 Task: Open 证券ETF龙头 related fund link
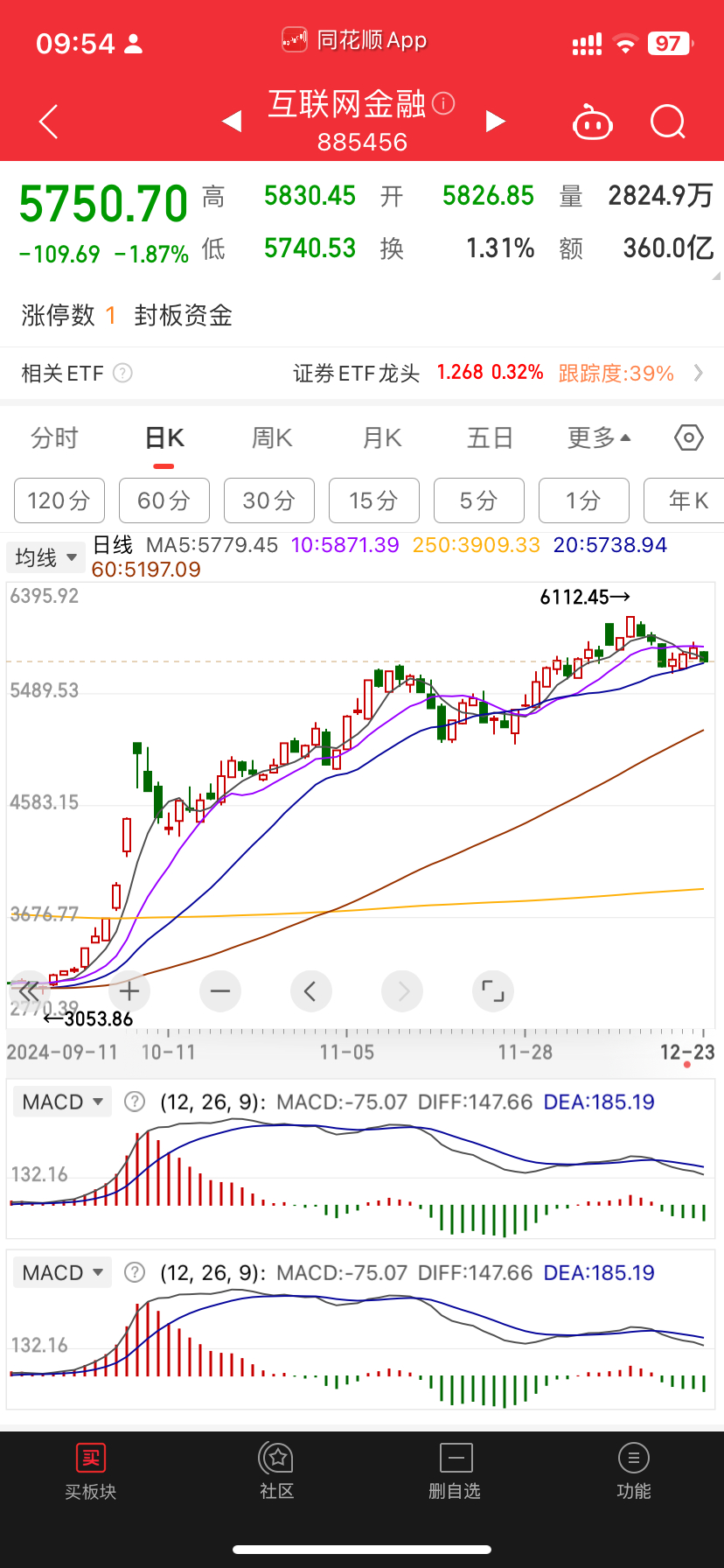coord(357,374)
